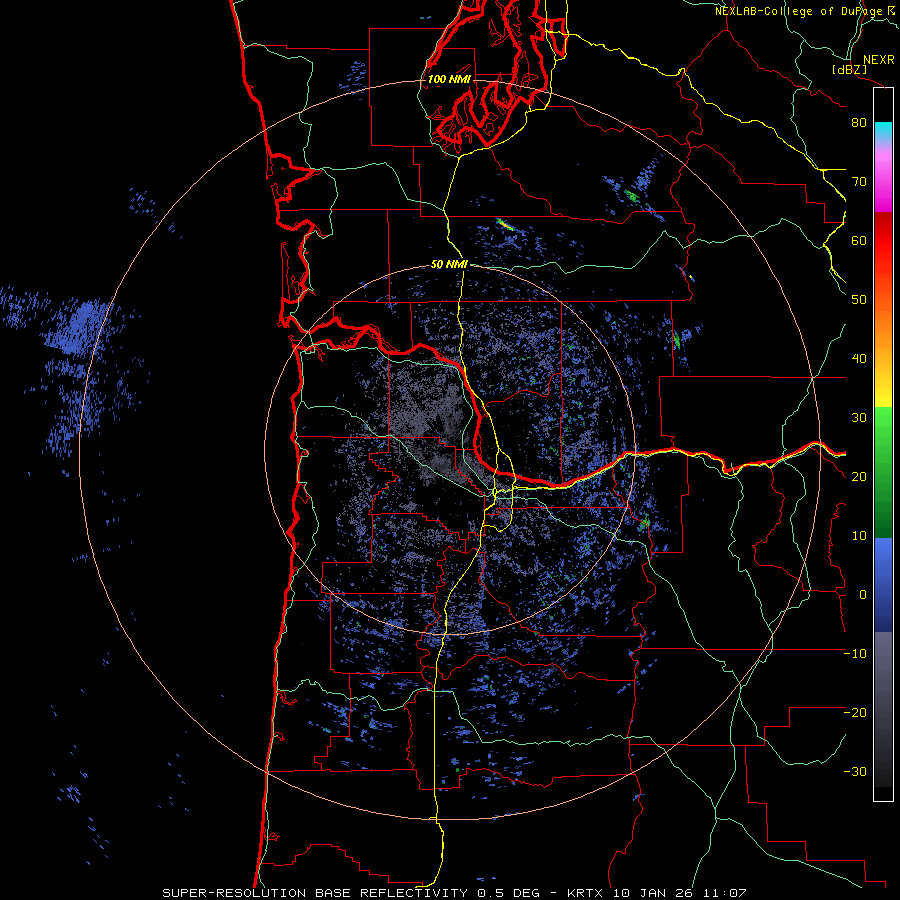Click the 10 JAN 26 11:07 timestamp
This screenshot has height=900, width=900.
click(x=680, y=893)
